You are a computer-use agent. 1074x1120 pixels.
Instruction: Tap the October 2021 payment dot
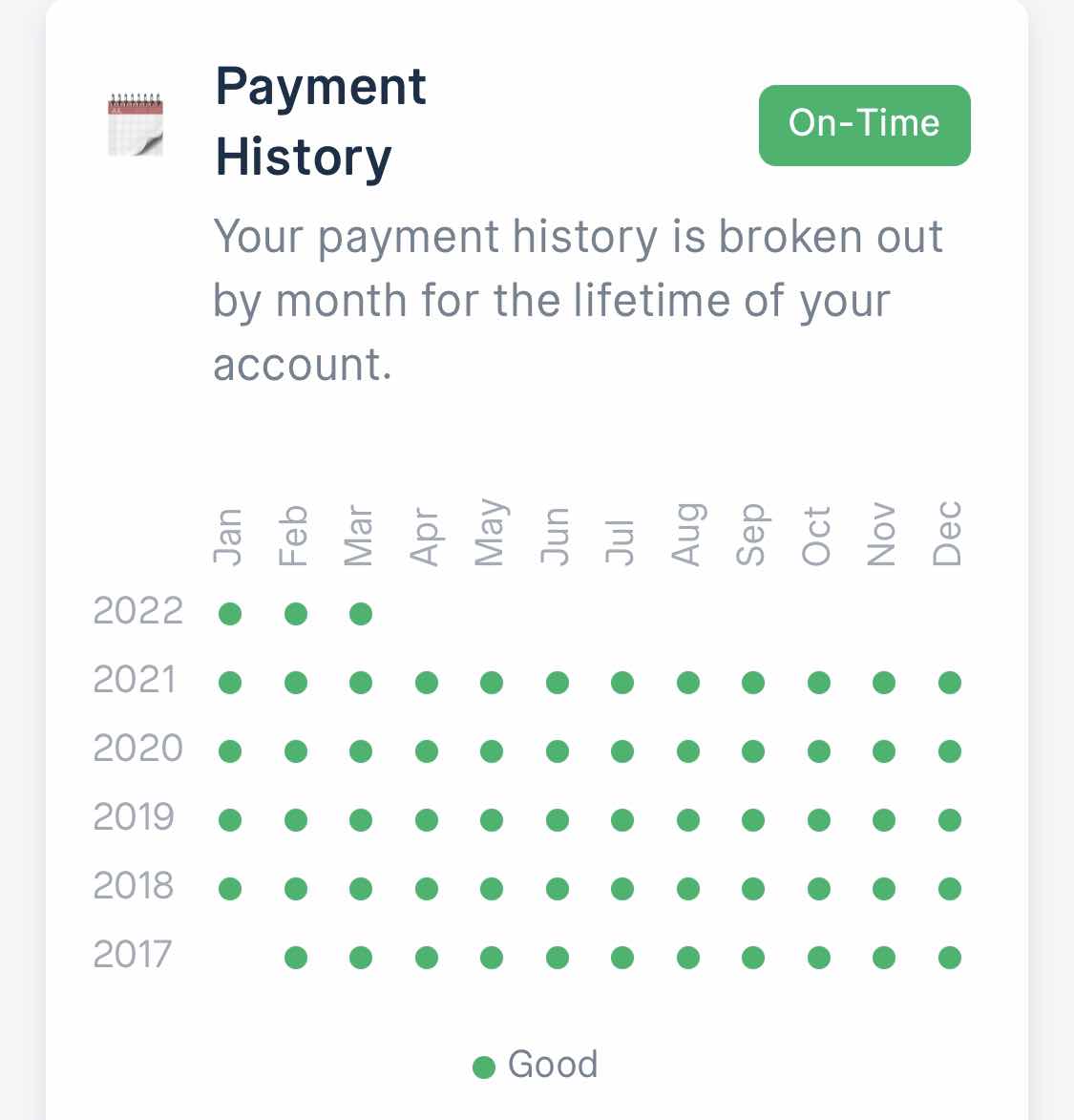click(818, 682)
